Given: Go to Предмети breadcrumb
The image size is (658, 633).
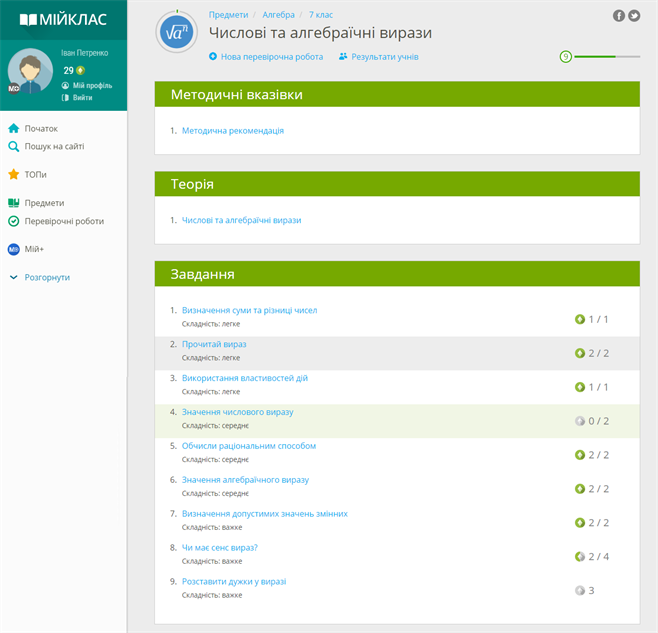Looking at the screenshot, I should pos(228,15).
